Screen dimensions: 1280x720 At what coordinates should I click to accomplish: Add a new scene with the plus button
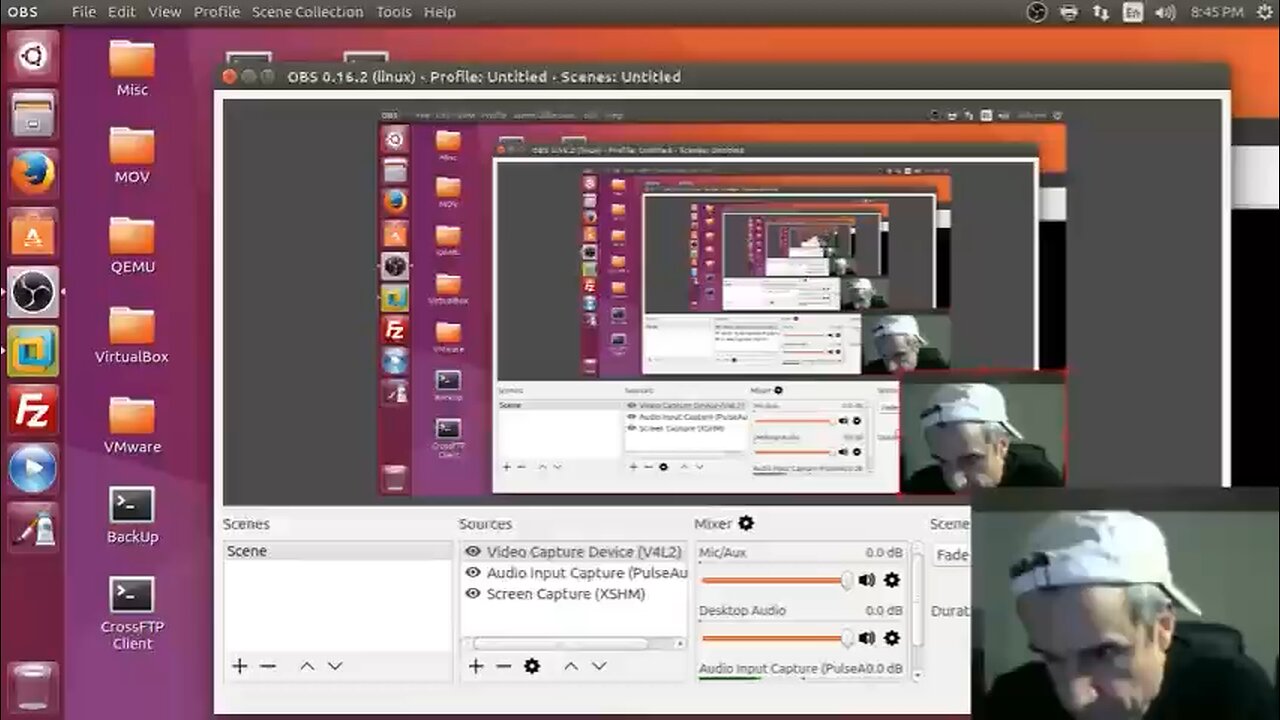(x=240, y=666)
